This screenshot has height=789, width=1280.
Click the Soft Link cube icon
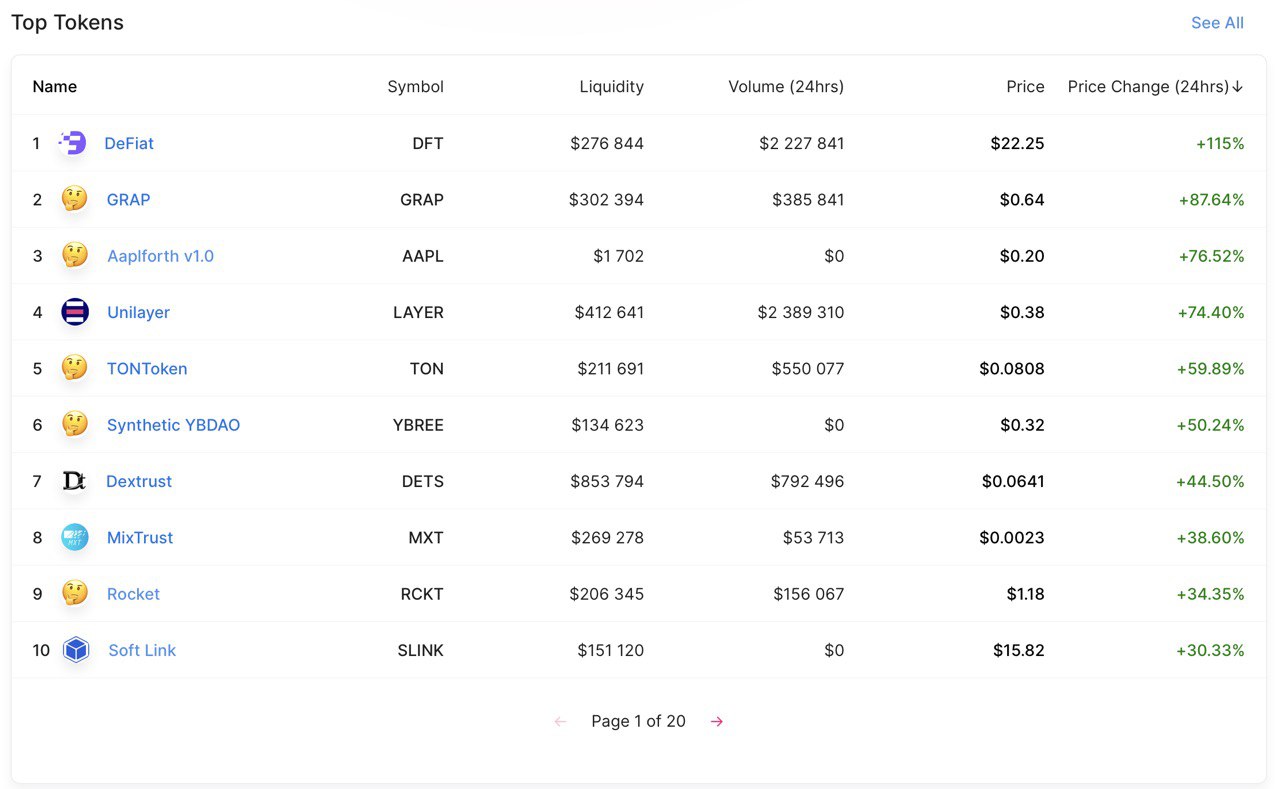pyautogui.click(x=76, y=650)
